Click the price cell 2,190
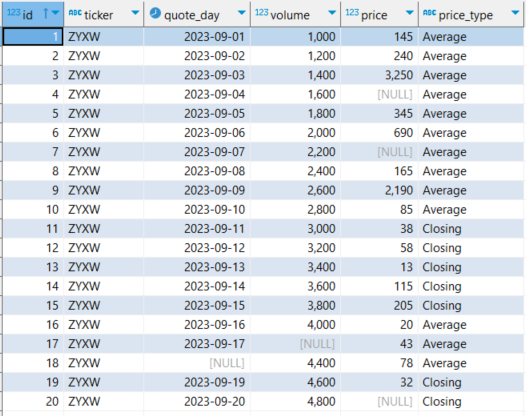Screen dimensions: 526x416 379,190
